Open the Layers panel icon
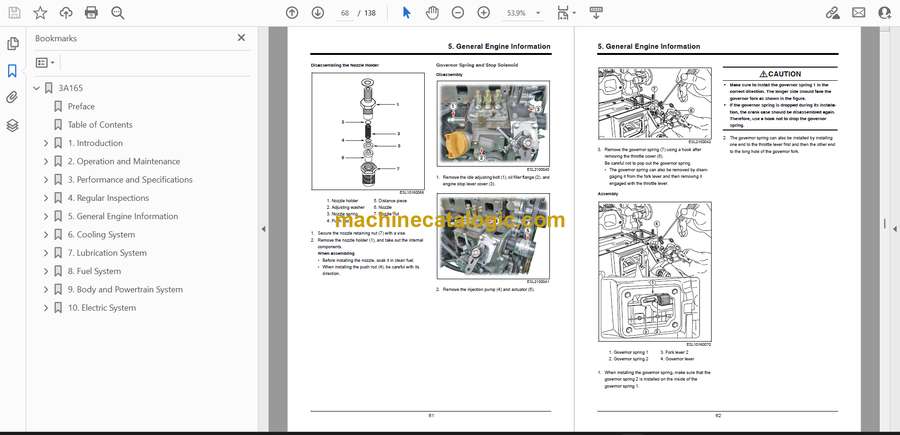 pyautogui.click(x=12, y=125)
